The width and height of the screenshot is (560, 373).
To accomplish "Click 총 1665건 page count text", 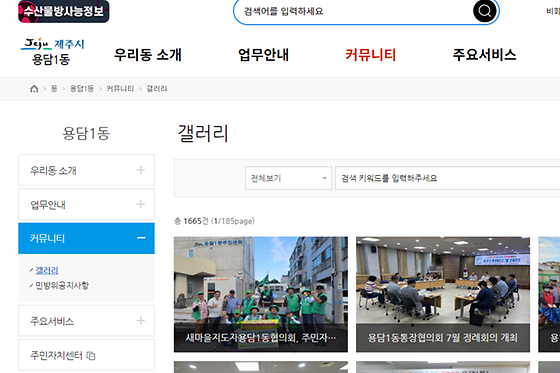I will click(214, 221).
